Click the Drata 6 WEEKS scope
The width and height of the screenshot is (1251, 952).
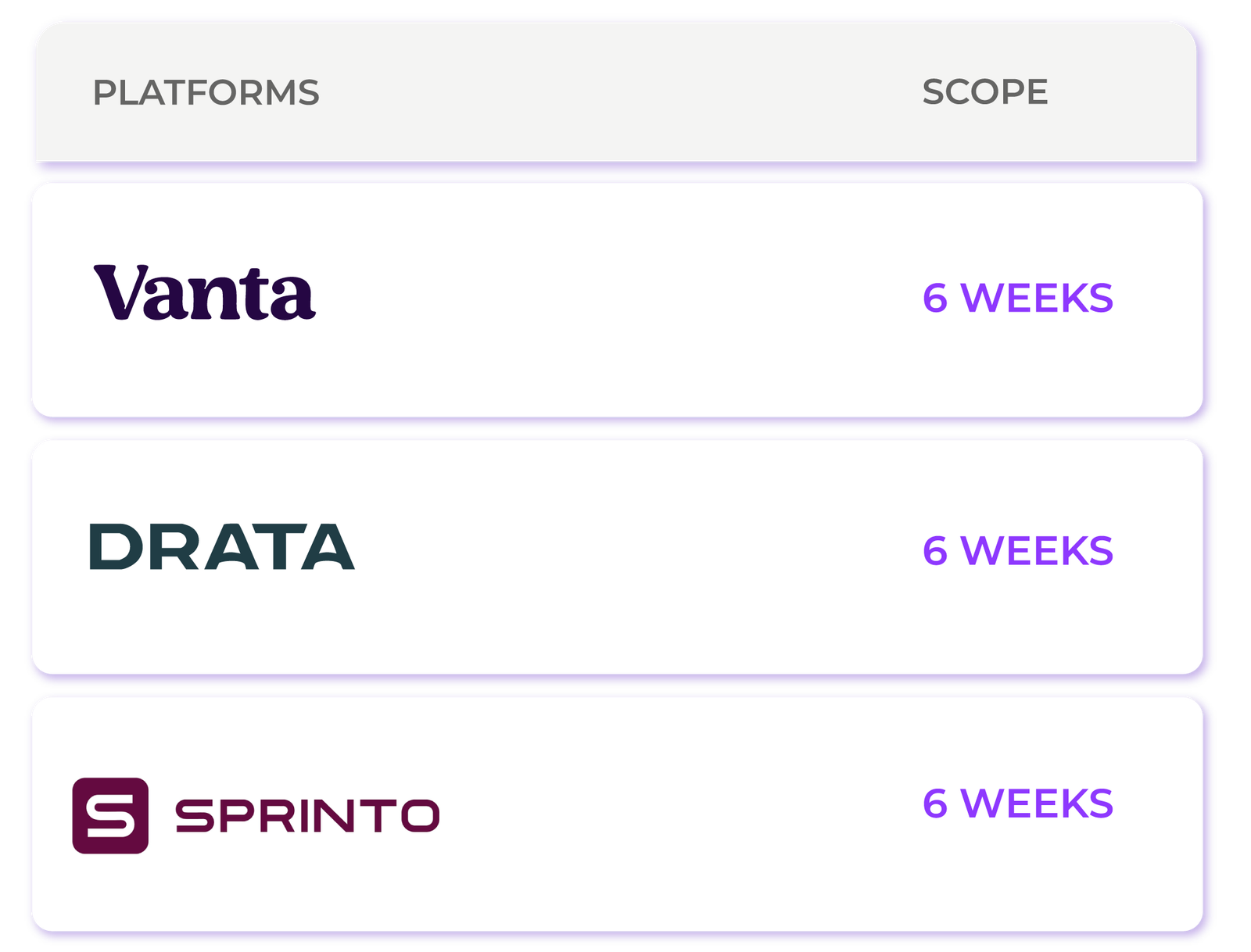point(1017,550)
